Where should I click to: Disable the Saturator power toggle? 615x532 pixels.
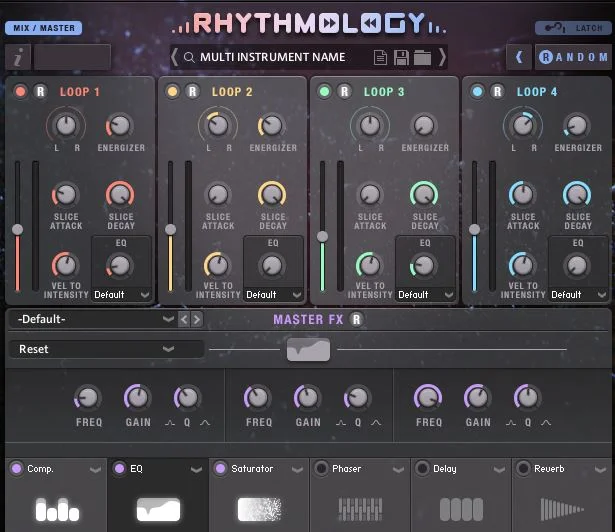pos(220,468)
